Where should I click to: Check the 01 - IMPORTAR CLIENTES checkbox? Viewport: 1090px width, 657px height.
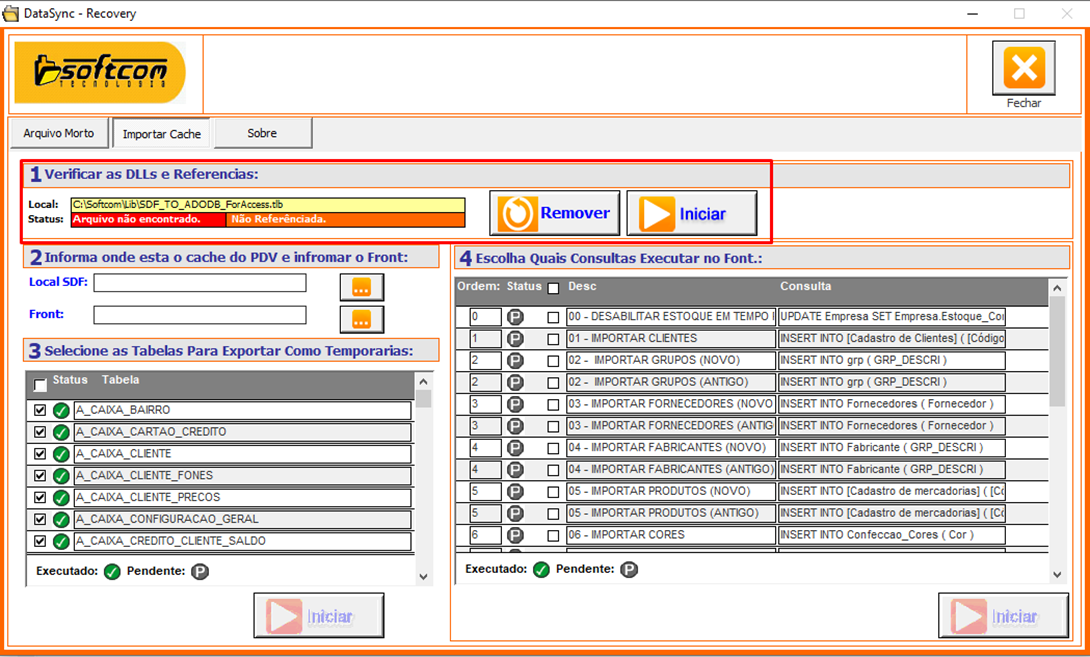tap(553, 340)
